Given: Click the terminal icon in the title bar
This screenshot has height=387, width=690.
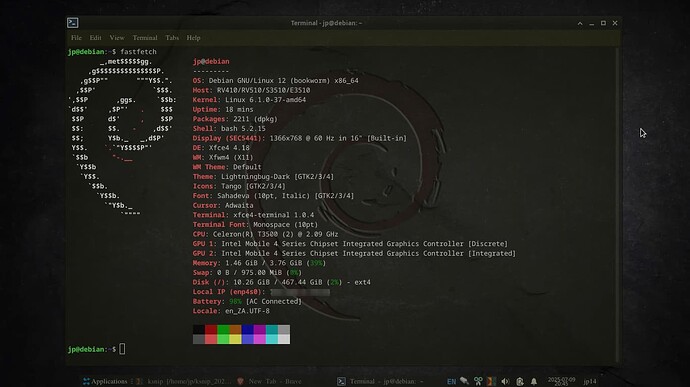Looking at the screenshot, I should click(x=73, y=22).
